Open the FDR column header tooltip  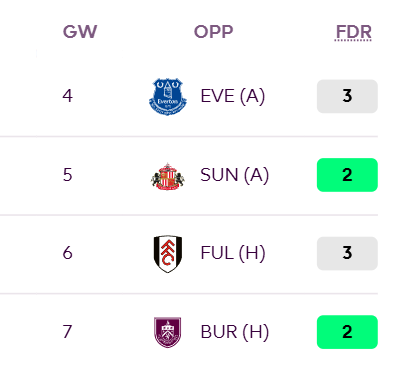click(x=353, y=32)
